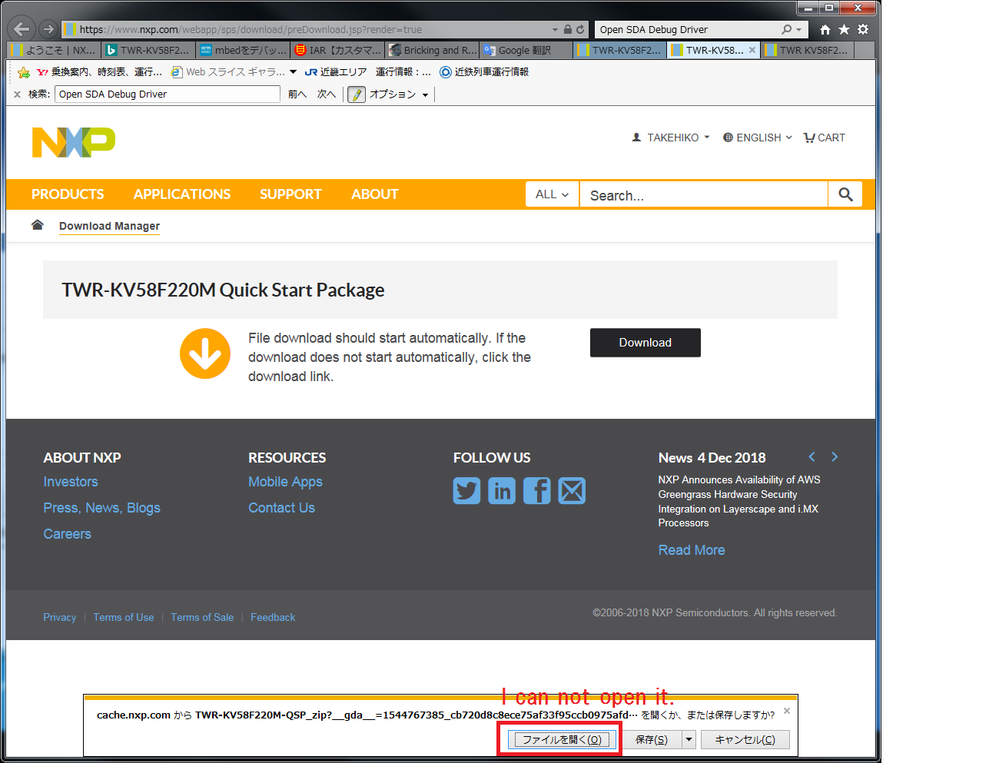
Task: Click the NXP logo
Action: click(x=73, y=142)
